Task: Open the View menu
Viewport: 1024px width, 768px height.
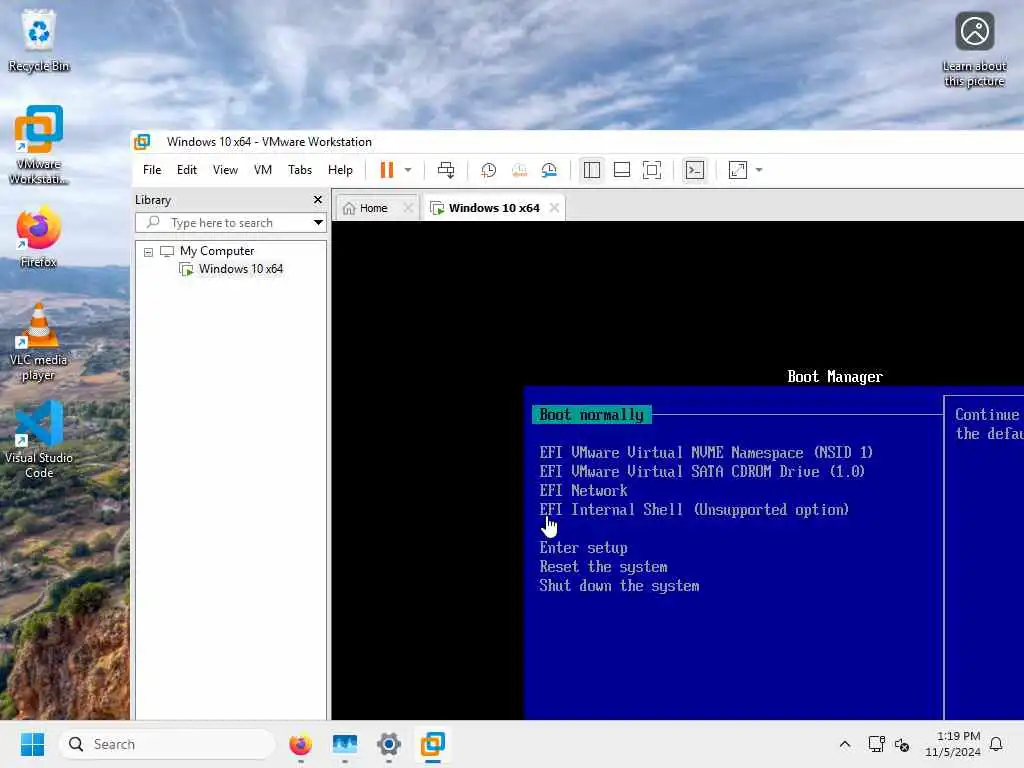Action: click(x=225, y=170)
